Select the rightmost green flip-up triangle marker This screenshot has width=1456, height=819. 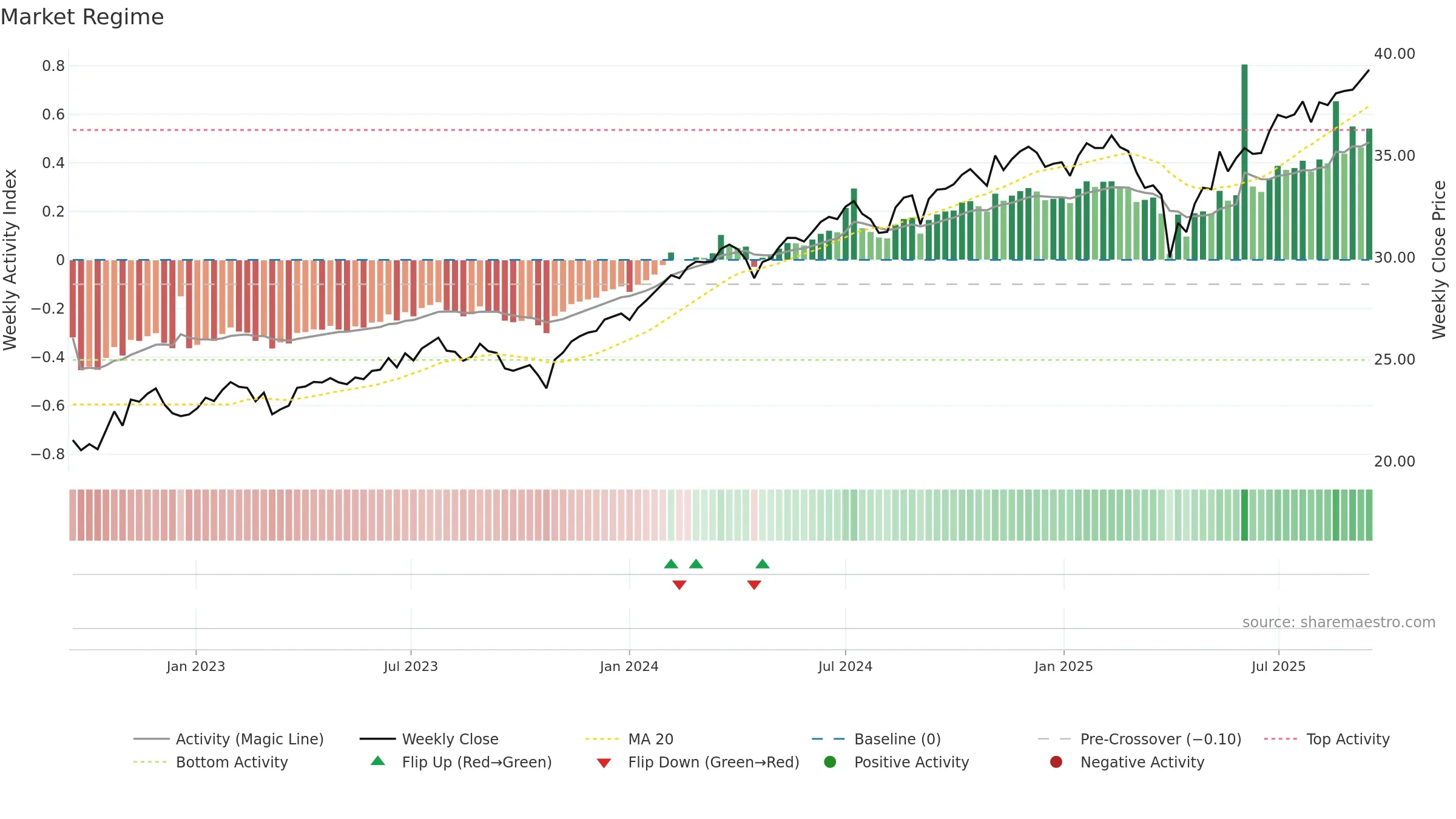tap(763, 564)
